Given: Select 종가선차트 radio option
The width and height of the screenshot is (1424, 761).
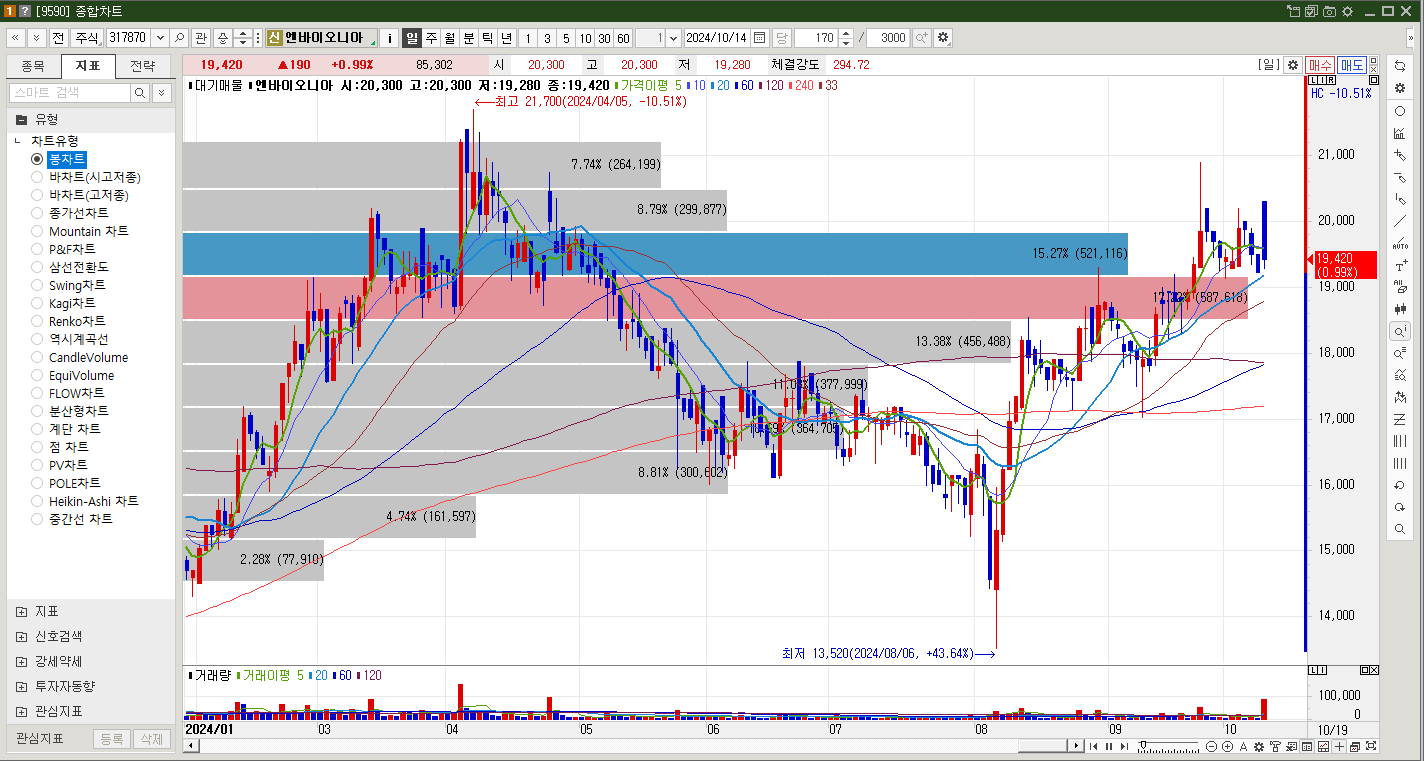Looking at the screenshot, I should (x=37, y=213).
